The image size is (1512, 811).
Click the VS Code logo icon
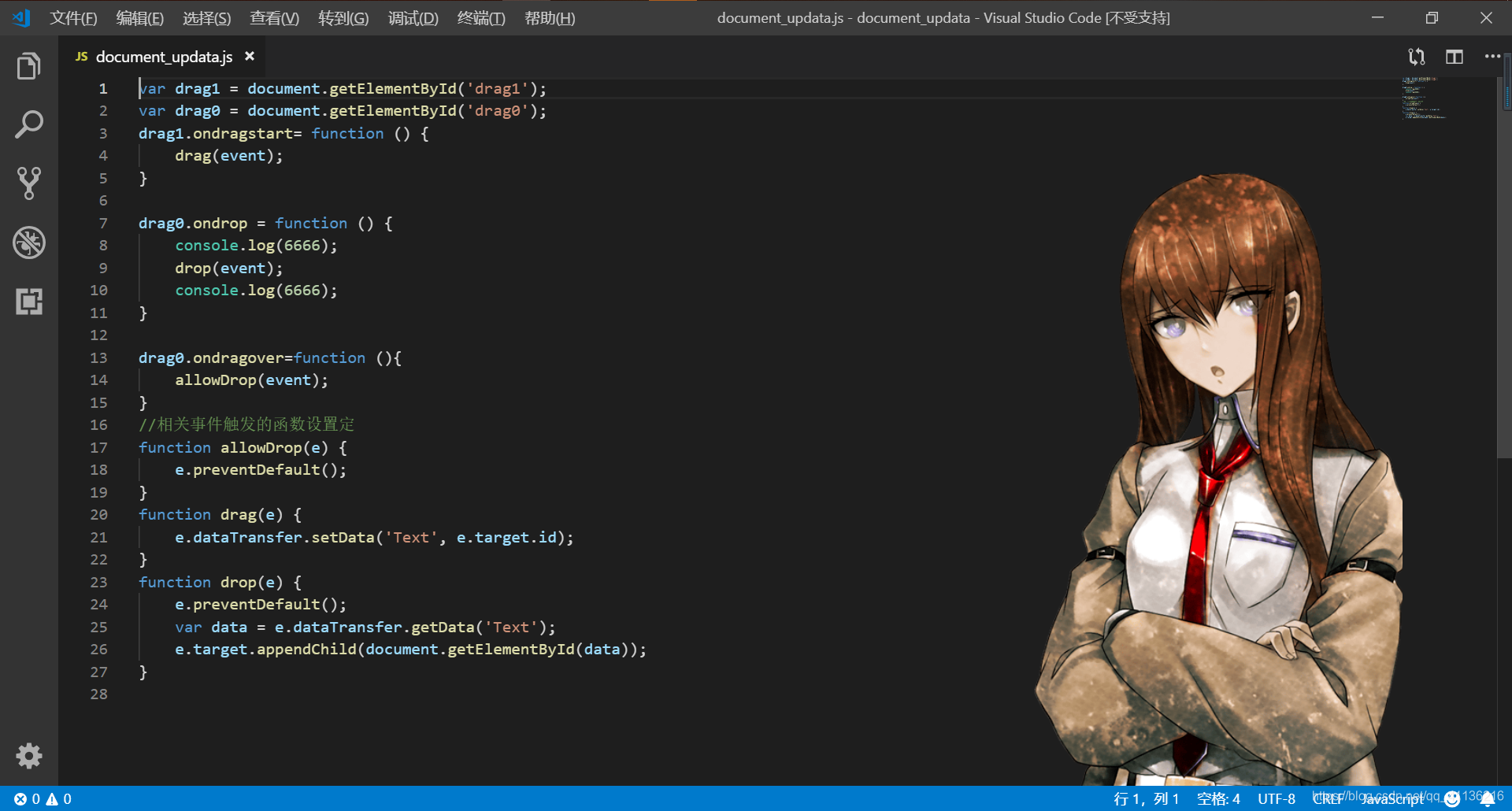[21, 17]
